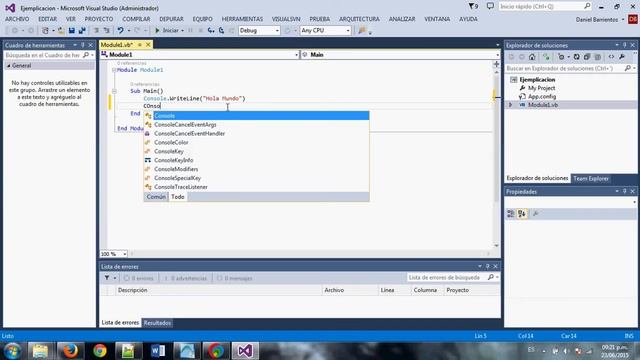Screen dimensions: 640x360
Task: Open Microsoft Word from the taskbar
Action: (158, 351)
